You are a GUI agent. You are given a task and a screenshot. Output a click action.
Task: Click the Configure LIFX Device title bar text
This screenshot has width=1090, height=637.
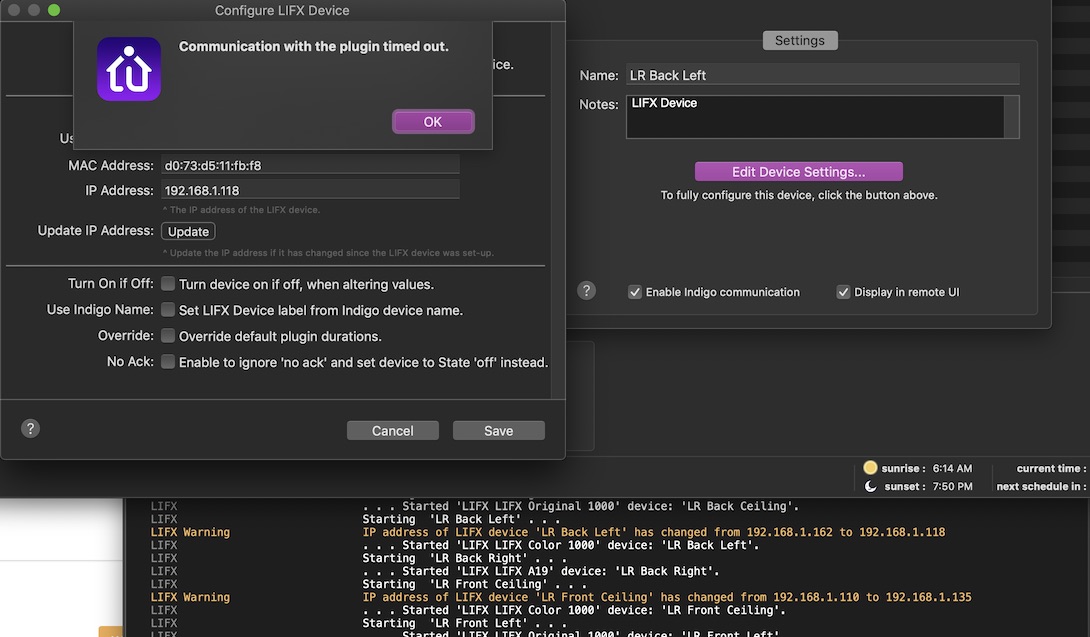[282, 10]
